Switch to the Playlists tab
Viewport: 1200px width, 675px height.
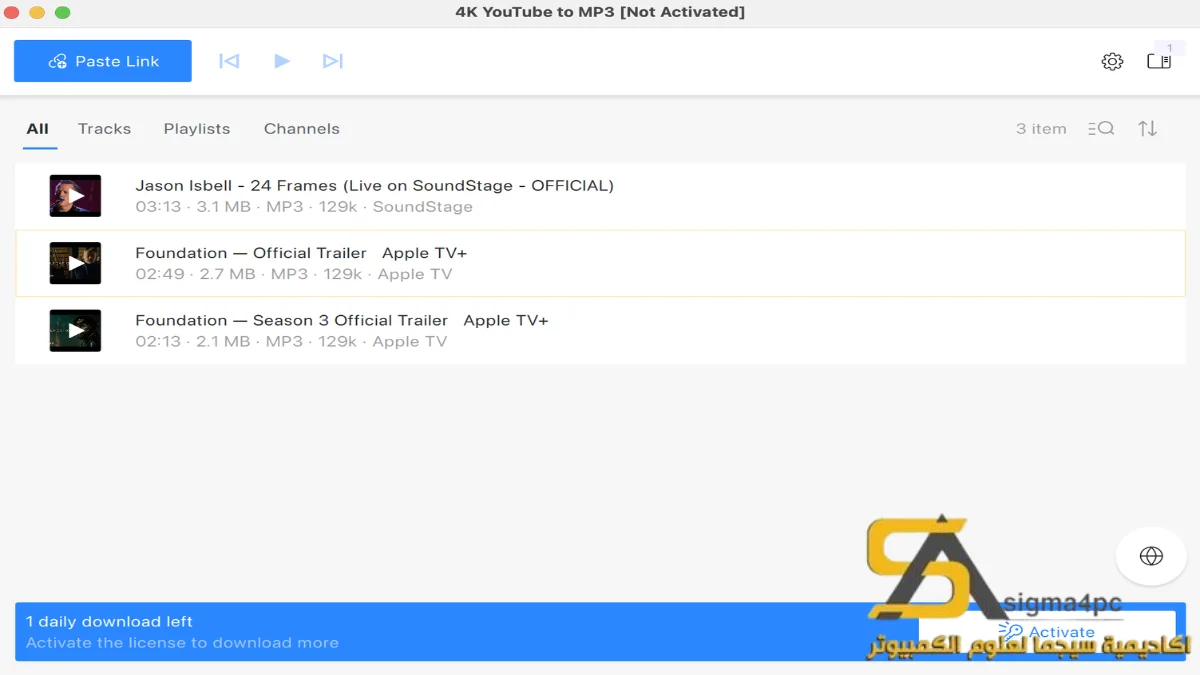pyautogui.click(x=197, y=128)
